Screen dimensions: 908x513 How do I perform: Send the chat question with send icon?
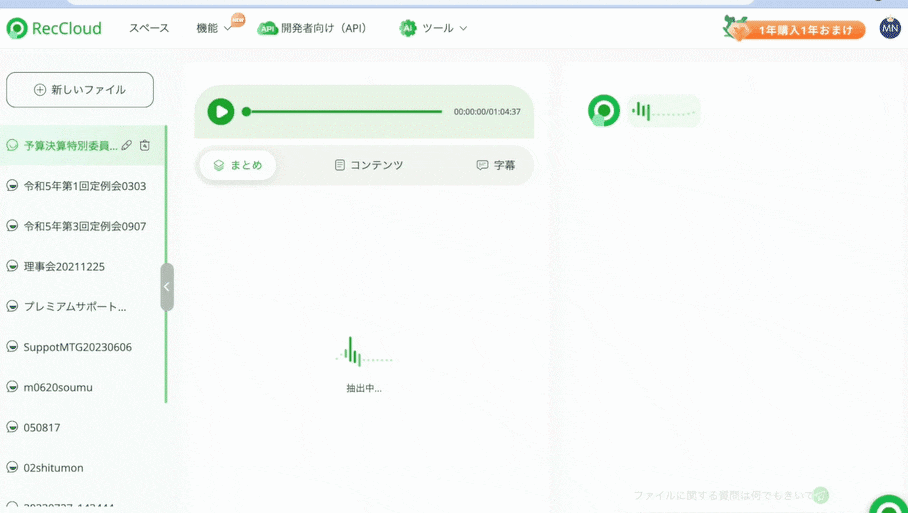coord(821,495)
